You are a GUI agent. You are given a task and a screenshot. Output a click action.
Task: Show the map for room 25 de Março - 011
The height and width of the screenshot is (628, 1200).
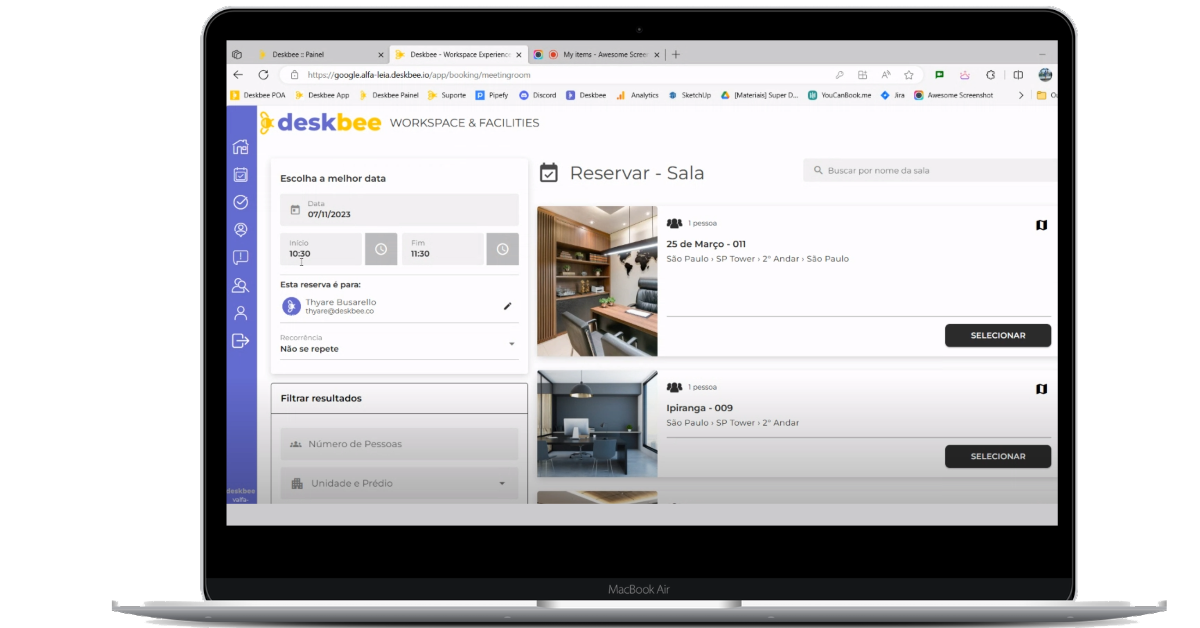(x=1041, y=225)
